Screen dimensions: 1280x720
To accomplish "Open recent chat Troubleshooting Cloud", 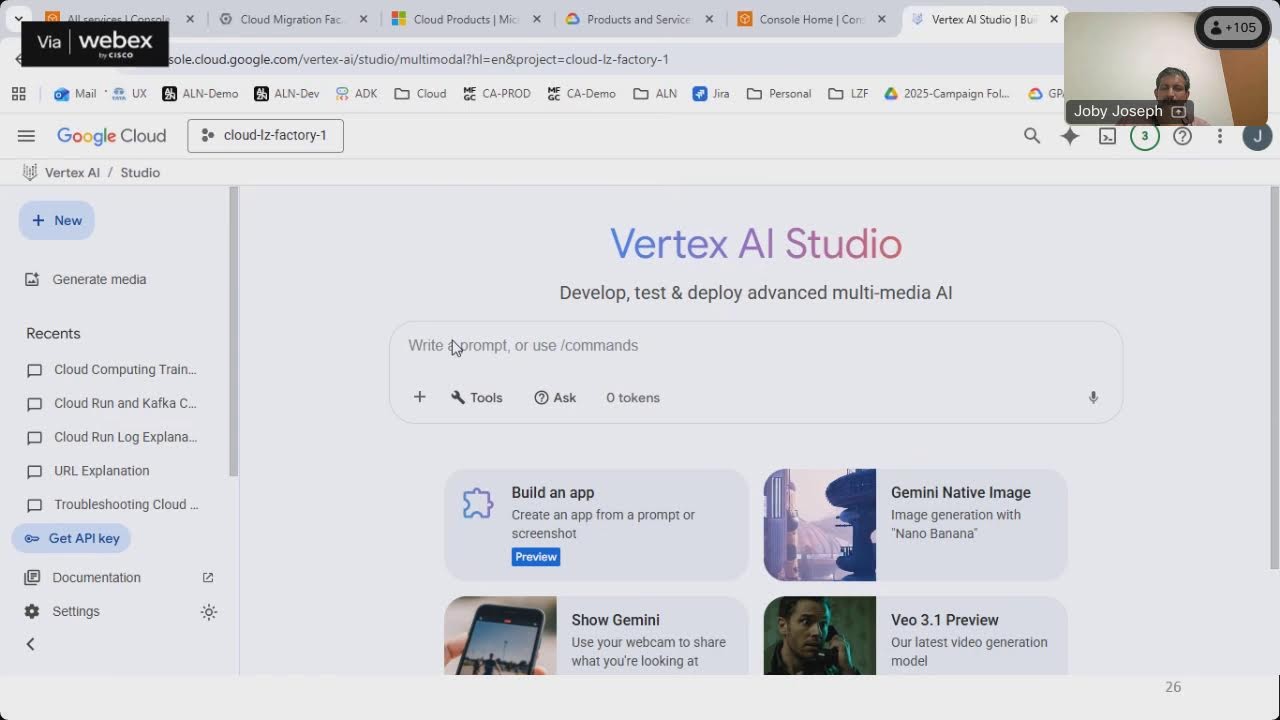I will [112, 505].
